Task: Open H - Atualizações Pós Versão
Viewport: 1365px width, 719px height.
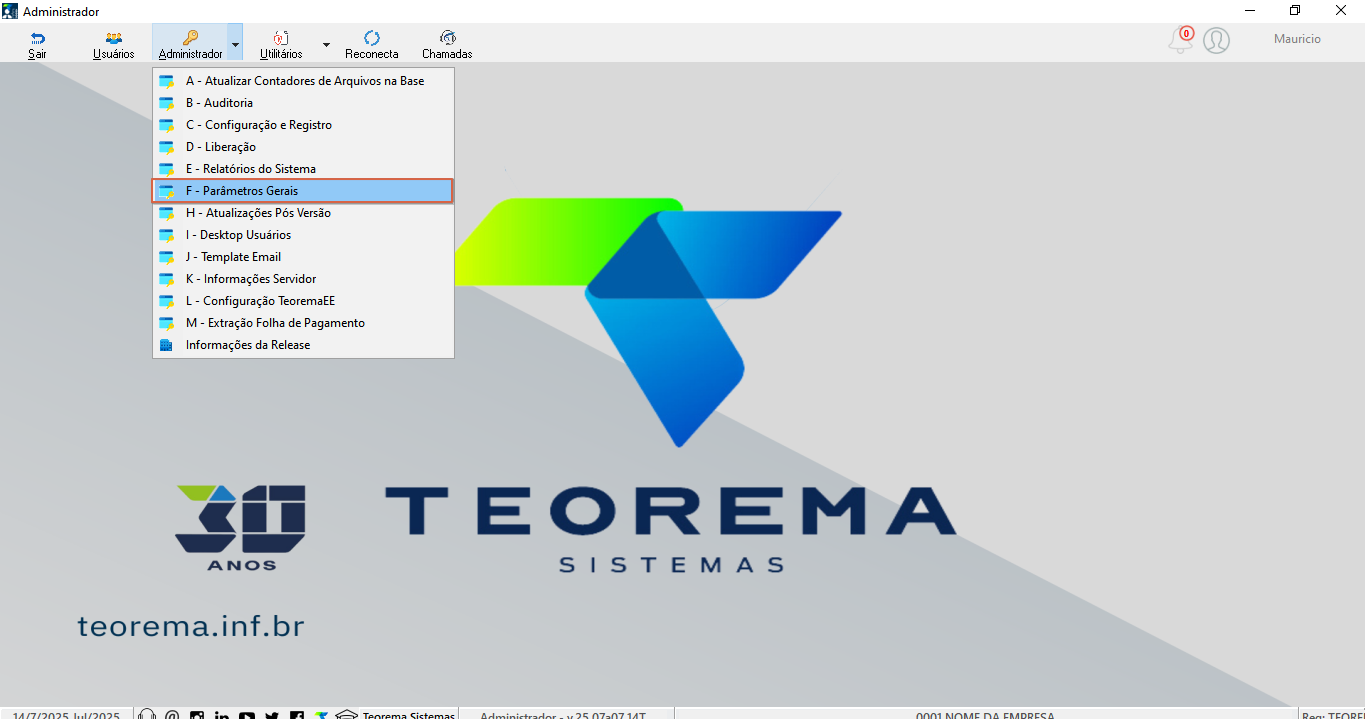Action: tap(303, 213)
